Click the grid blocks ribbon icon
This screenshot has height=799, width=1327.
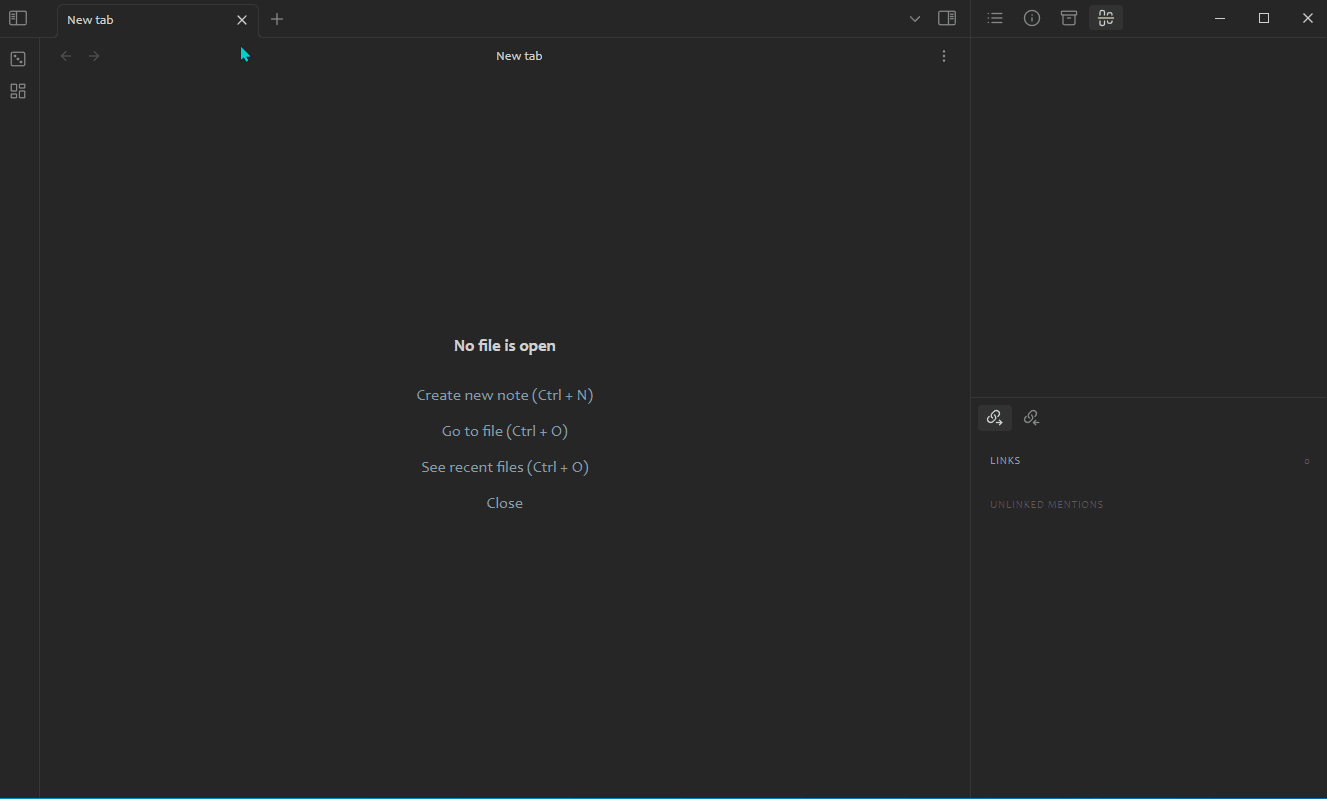(x=18, y=91)
